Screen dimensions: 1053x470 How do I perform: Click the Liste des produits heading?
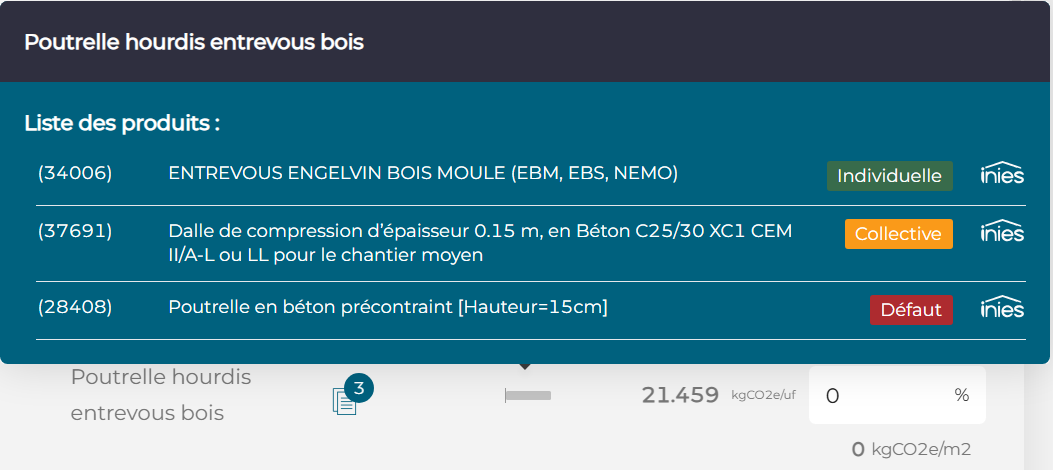coord(122,124)
